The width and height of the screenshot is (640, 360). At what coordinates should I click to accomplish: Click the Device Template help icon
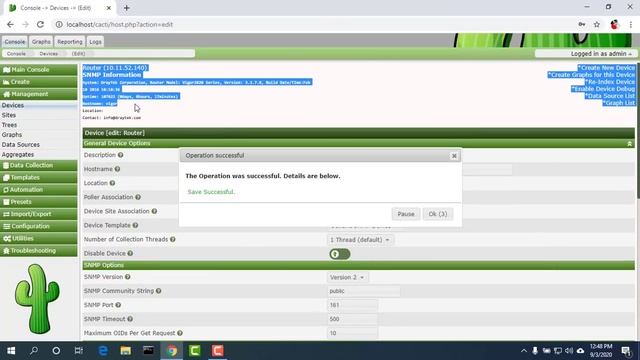pyautogui.click(x=135, y=225)
